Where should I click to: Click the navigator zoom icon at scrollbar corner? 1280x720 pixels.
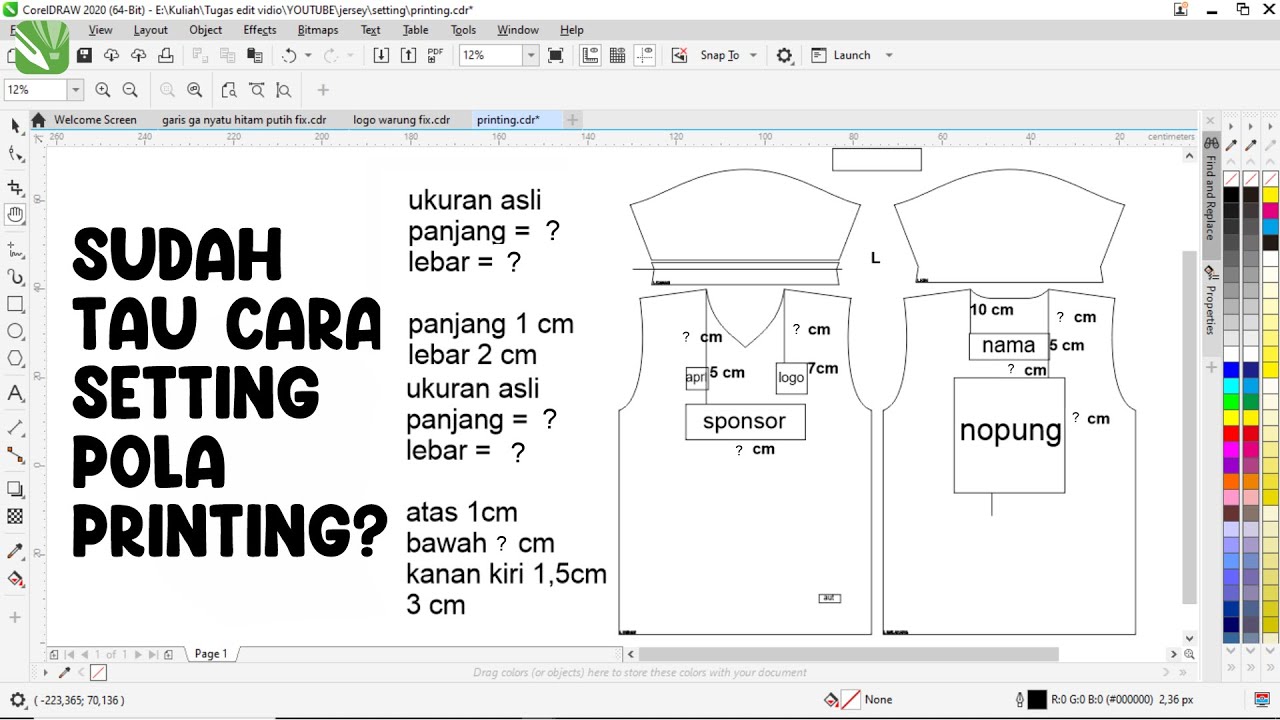coord(1189,654)
